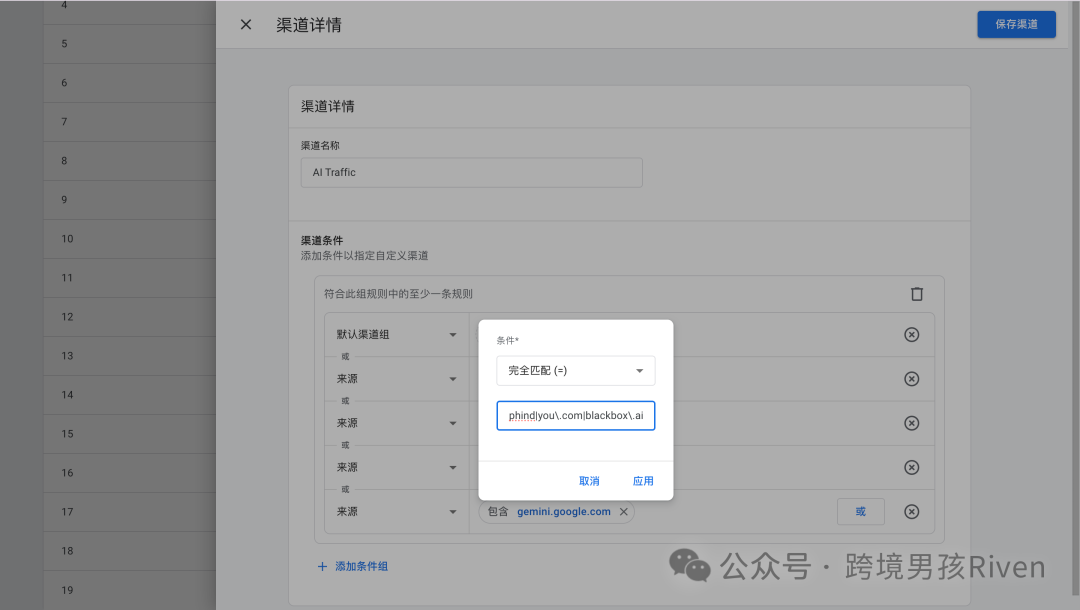The width and height of the screenshot is (1080, 610).
Task: Select row 8 in the background list
Action: click(x=129, y=161)
